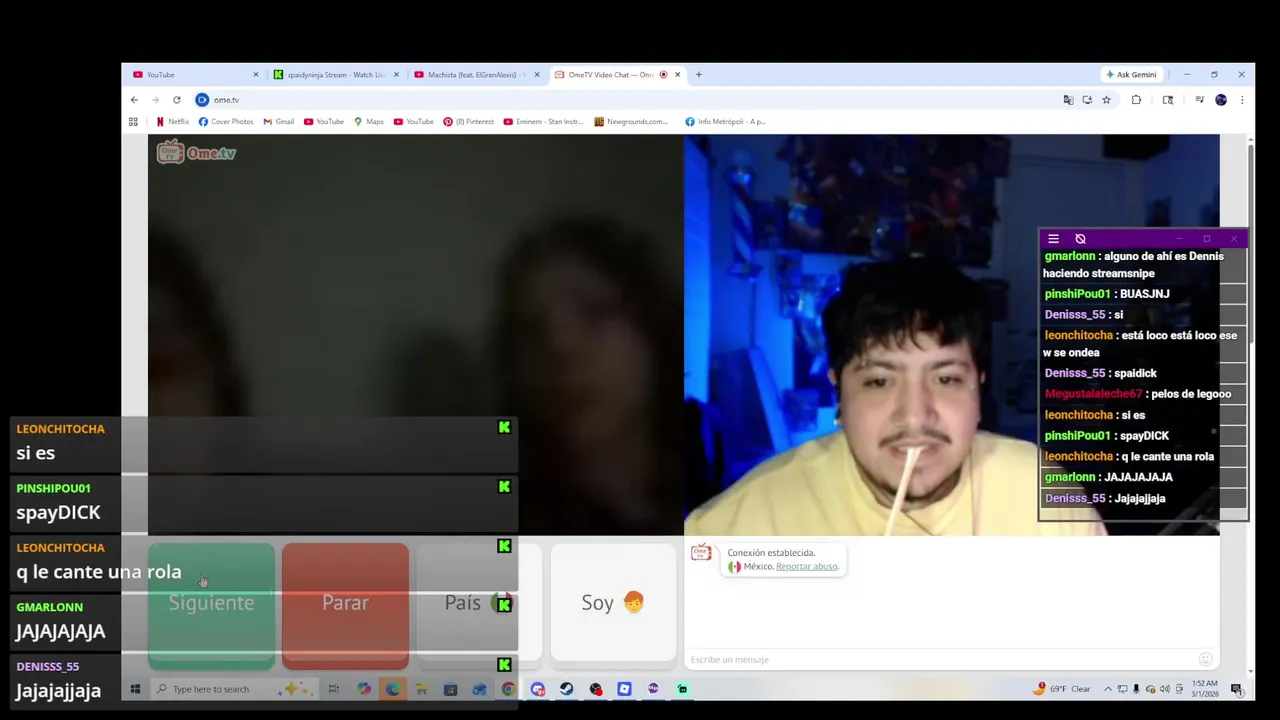
Task: Open the Netflix bookmark
Action: pos(172,122)
